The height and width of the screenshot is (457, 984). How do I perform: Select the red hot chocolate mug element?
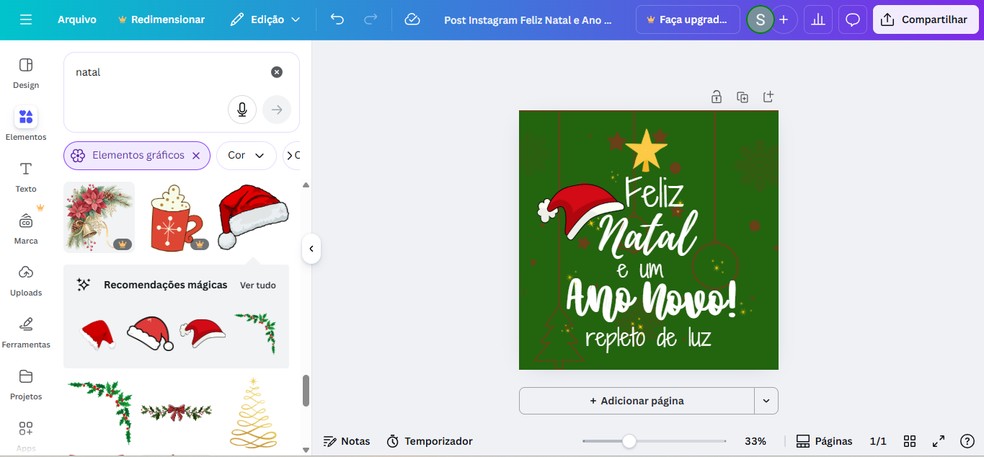(x=176, y=218)
